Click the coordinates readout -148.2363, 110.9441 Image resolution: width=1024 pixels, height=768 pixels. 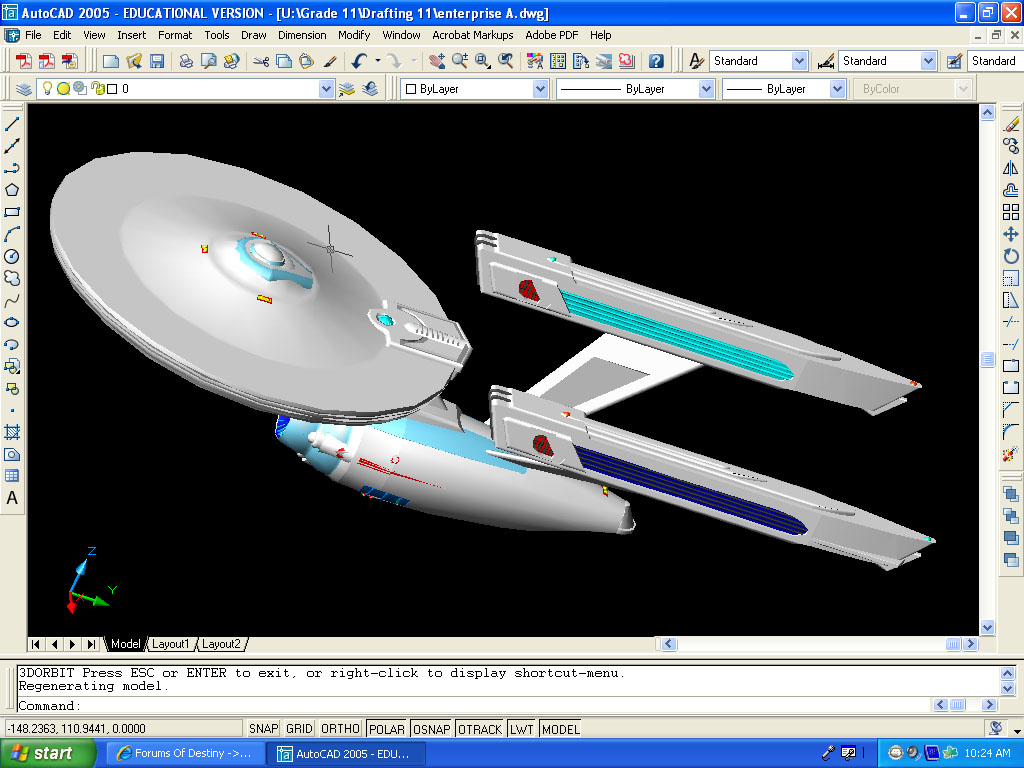tap(123, 729)
